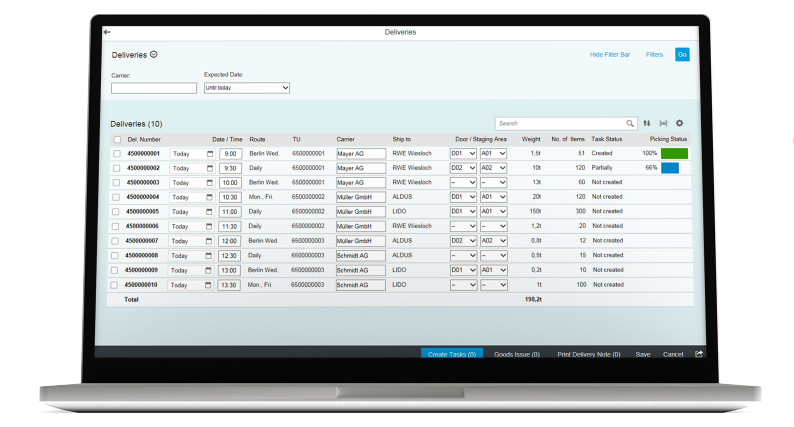Open calendar icon for delivery 4500000010
This screenshot has width=794, height=427.
(x=208, y=285)
